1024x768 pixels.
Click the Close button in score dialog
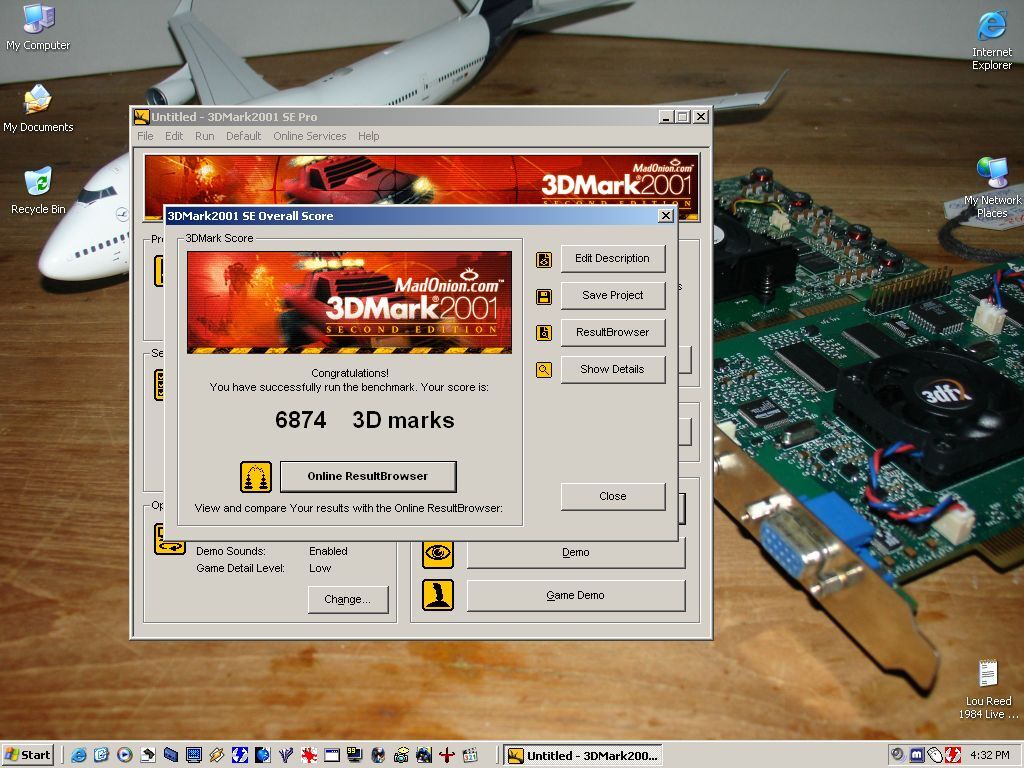613,496
